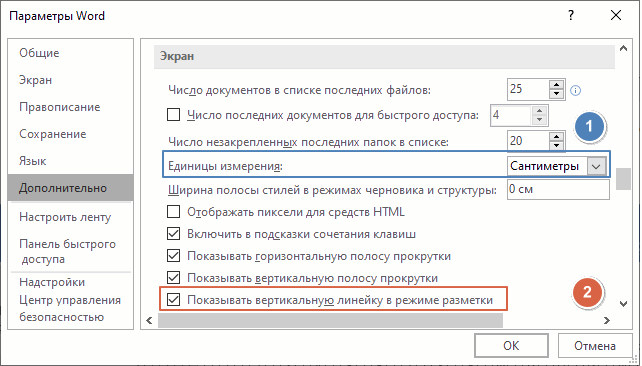The image size is (642, 366).
Task: Click the help question mark icon
Action: pos(571,16)
